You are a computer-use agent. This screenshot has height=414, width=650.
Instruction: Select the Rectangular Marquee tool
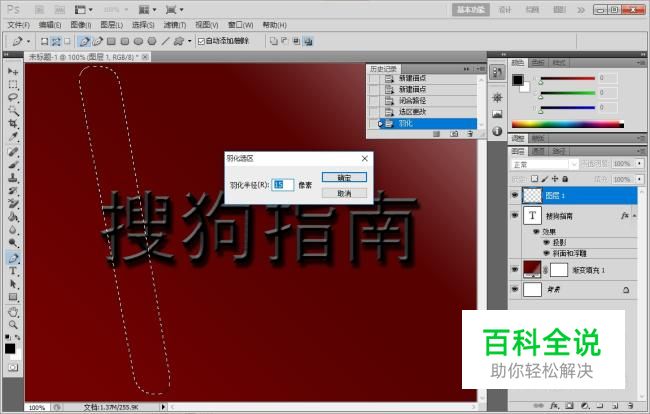click(x=13, y=85)
